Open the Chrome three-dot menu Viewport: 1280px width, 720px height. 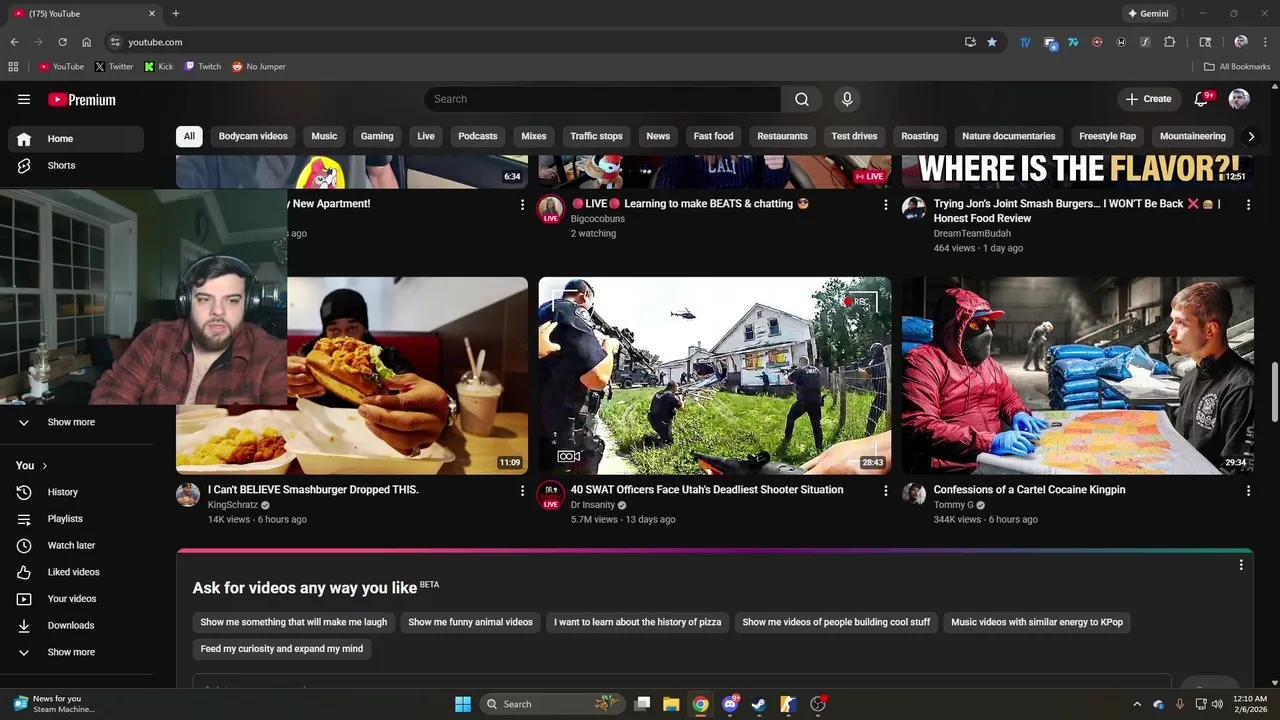tap(1265, 42)
